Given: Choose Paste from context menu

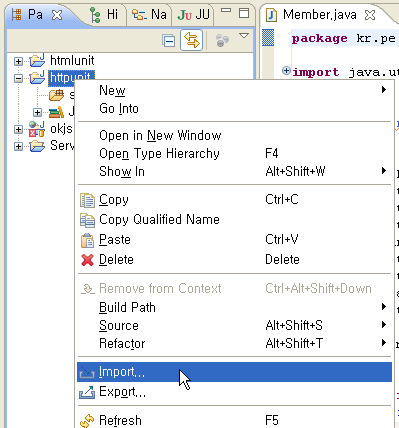Looking at the screenshot, I should [234, 240].
